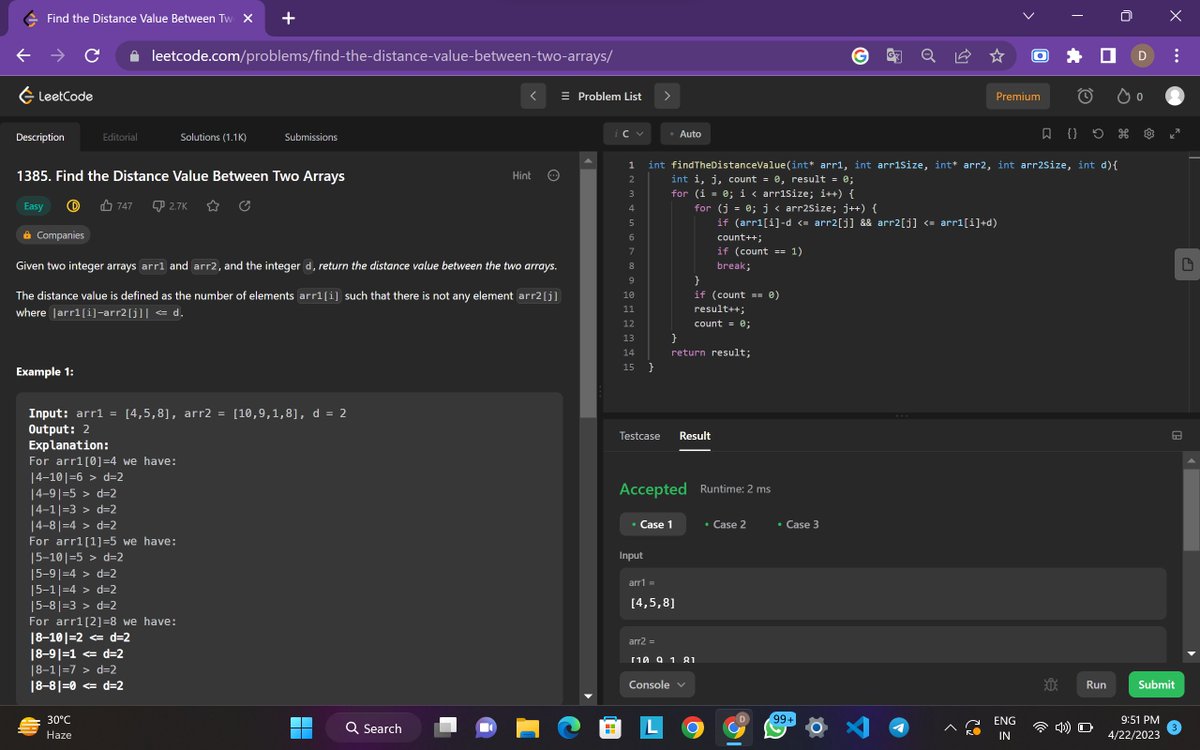This screenshot has height=750, width=1200.
Task: Open the LeetCode profile avatar
Action: click(x=1175, y=96)
